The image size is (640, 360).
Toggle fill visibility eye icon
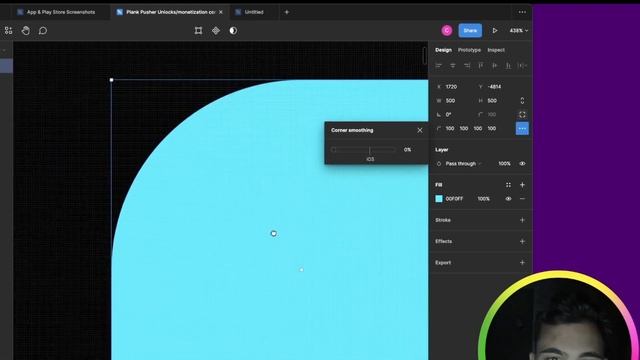[x=508, y=199]
